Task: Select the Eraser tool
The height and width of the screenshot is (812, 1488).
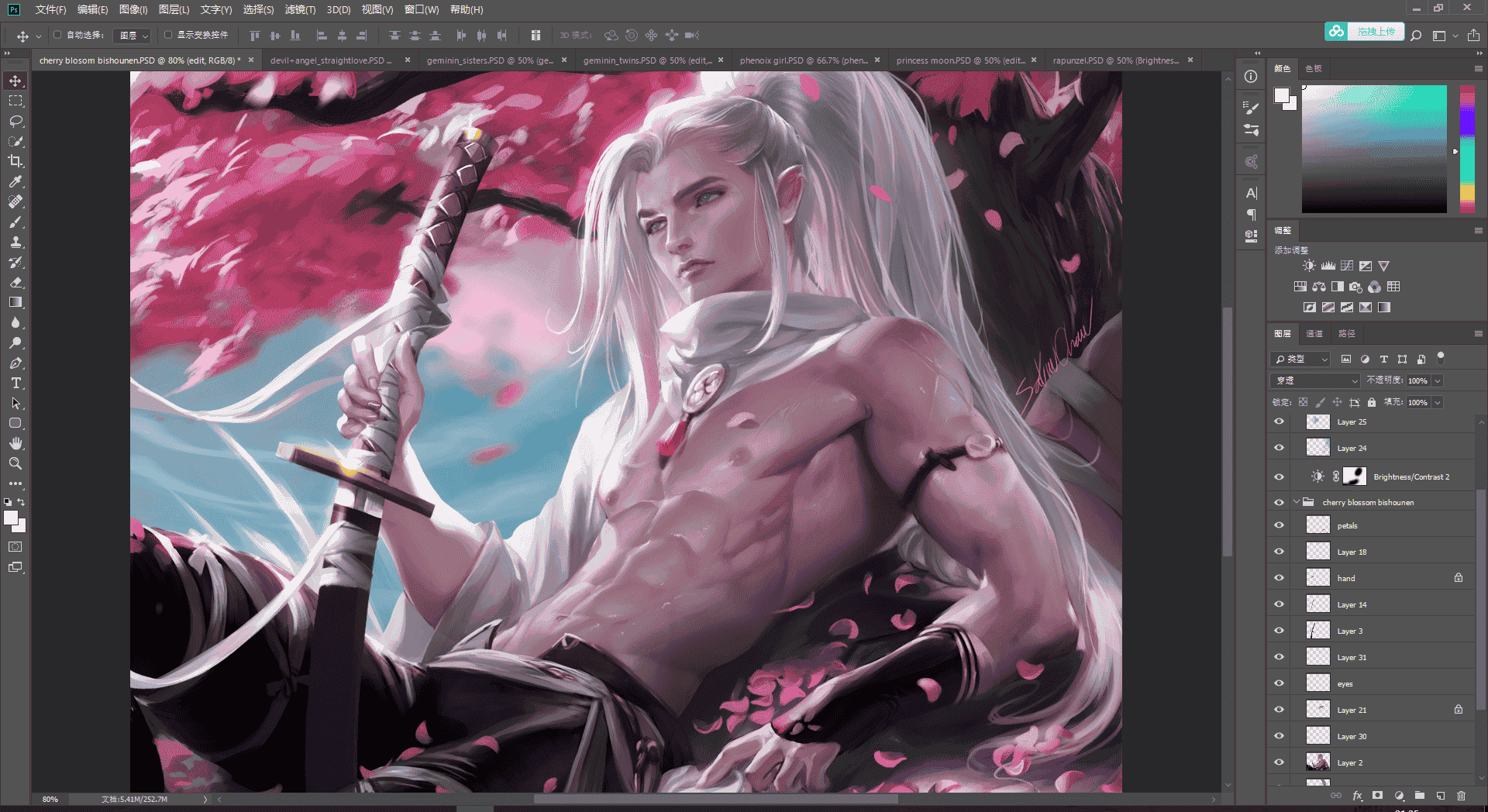Action: [15, 282]
